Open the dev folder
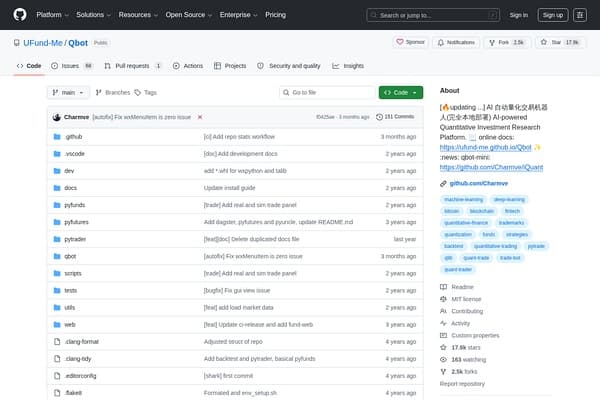Viewport: 600px width, 400px height. point(69,171)
